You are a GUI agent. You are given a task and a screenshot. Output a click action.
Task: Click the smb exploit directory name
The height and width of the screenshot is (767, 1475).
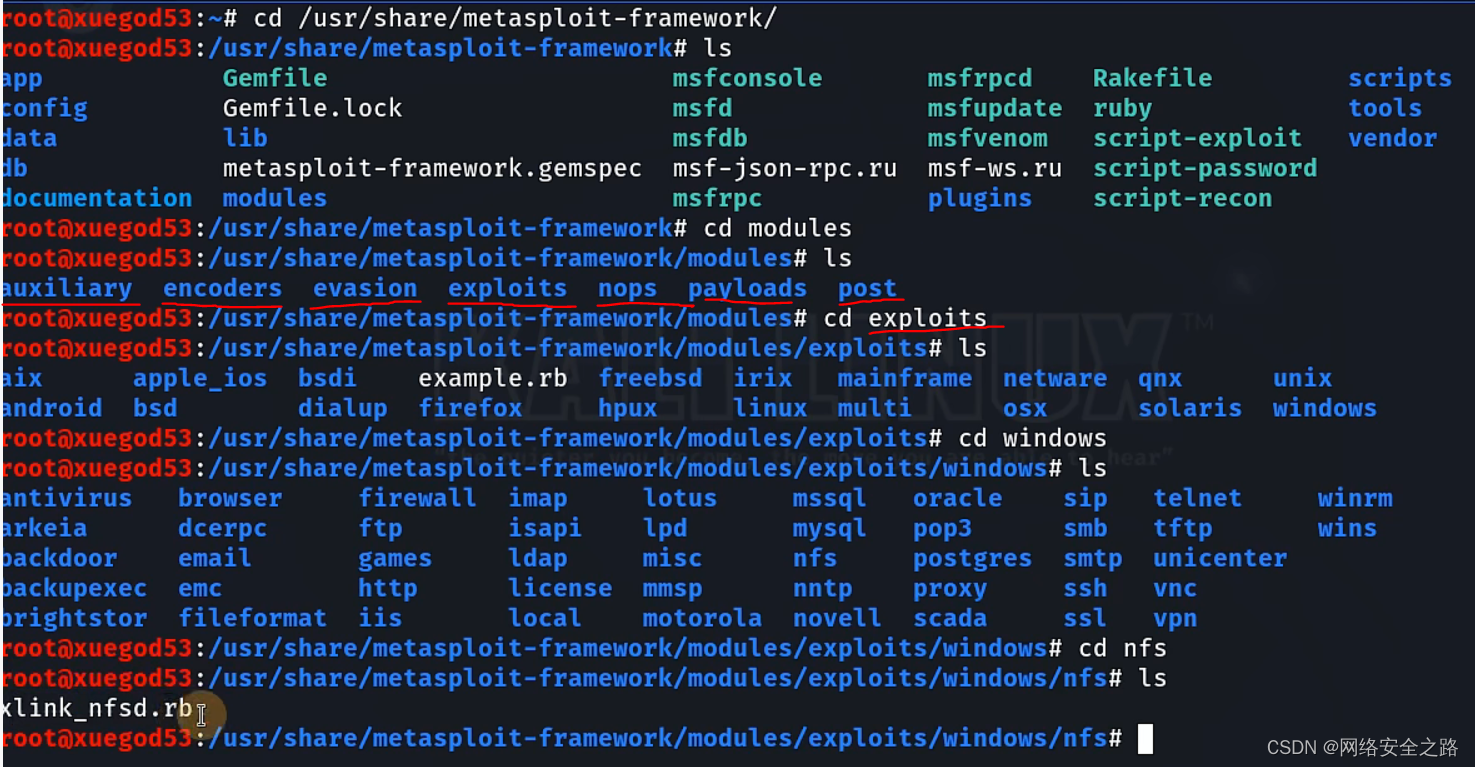(1085, 527)
